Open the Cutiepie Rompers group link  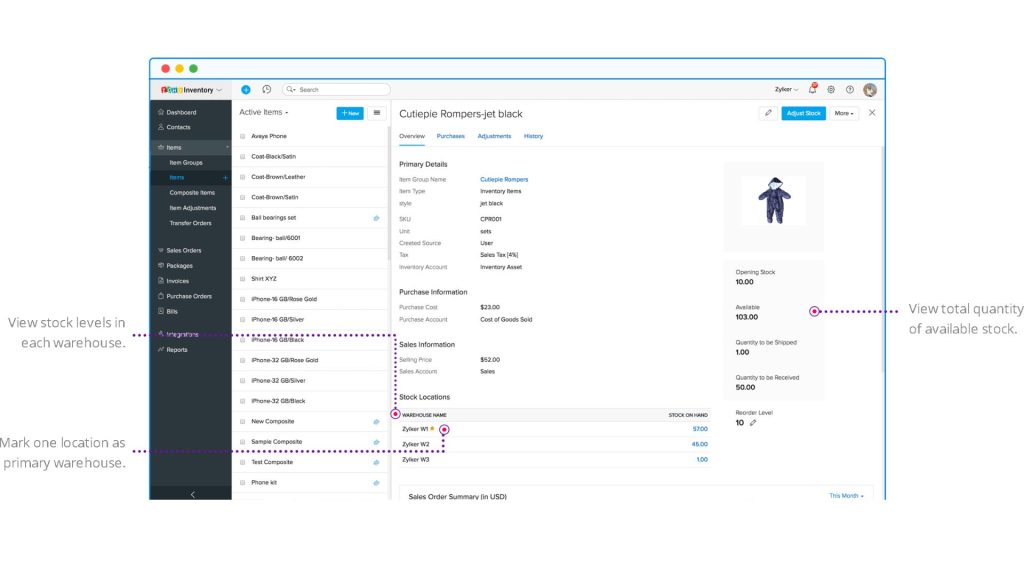[x=504, y=179]
